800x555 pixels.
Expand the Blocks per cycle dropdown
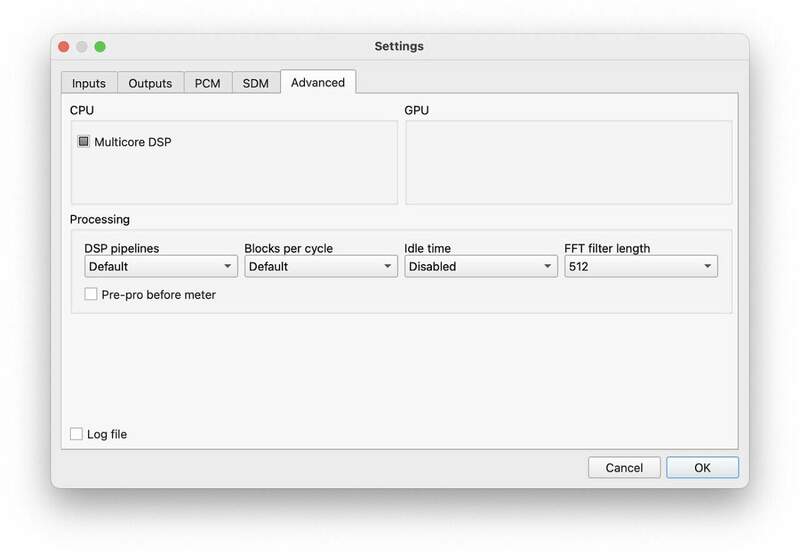click(320, 267)
